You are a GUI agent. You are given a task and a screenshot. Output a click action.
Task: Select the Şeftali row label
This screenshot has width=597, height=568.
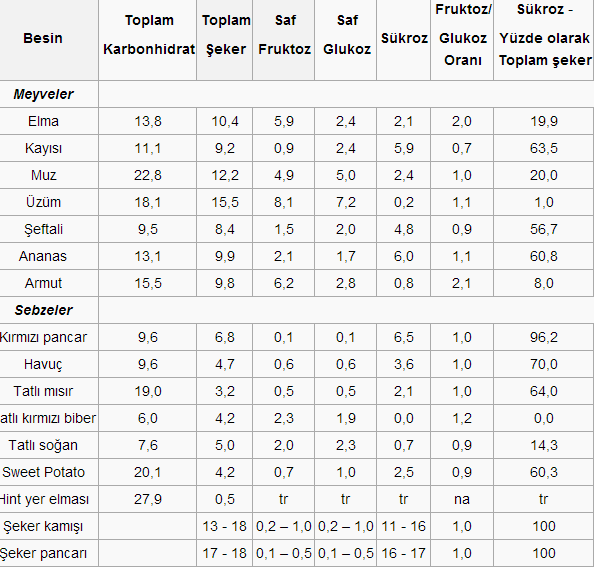43,229
